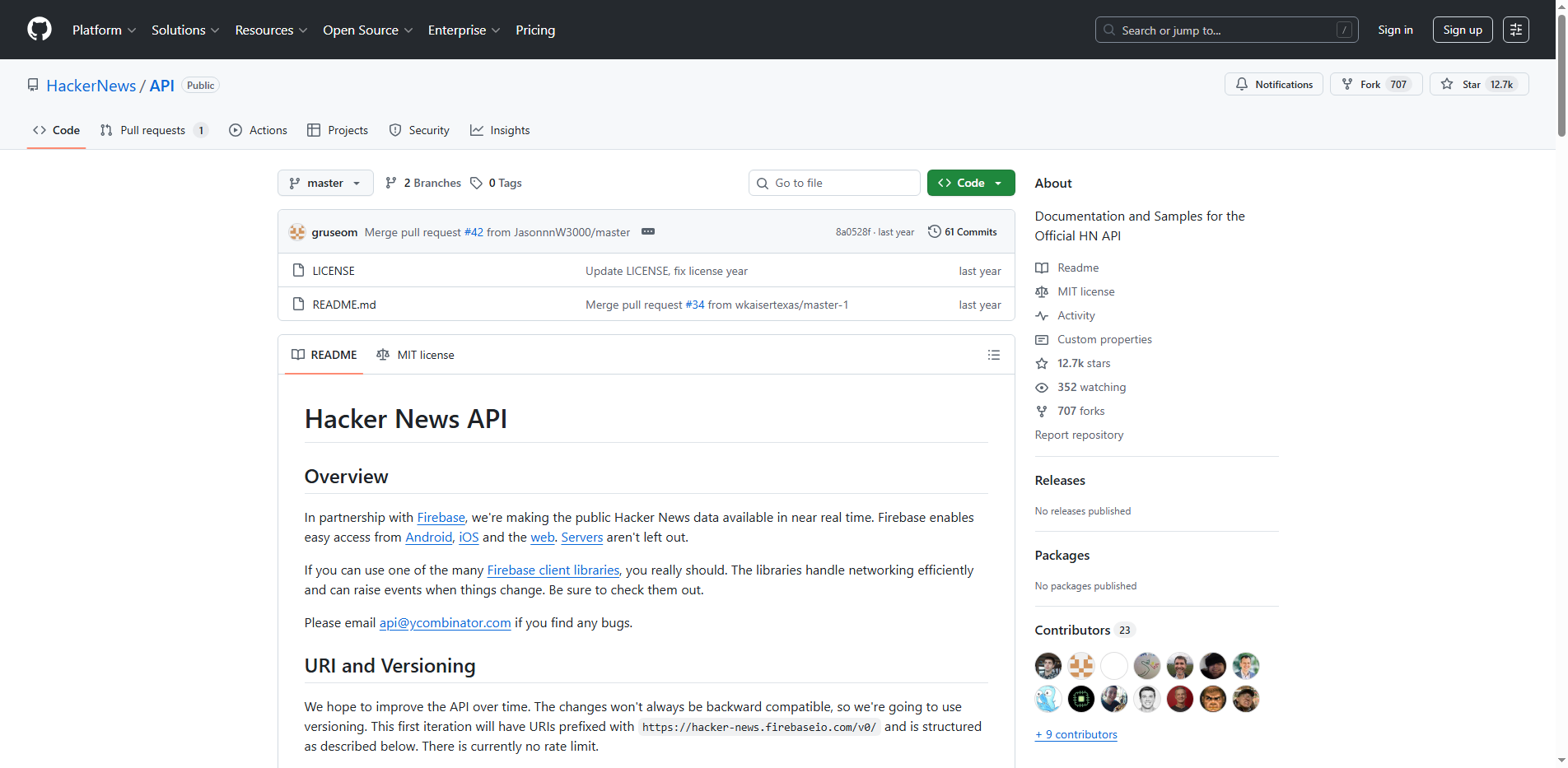This screenshot has width=1568, height=768.
Task: Click the command palette icon near Sign up
Action: [x=1515, y=30]
